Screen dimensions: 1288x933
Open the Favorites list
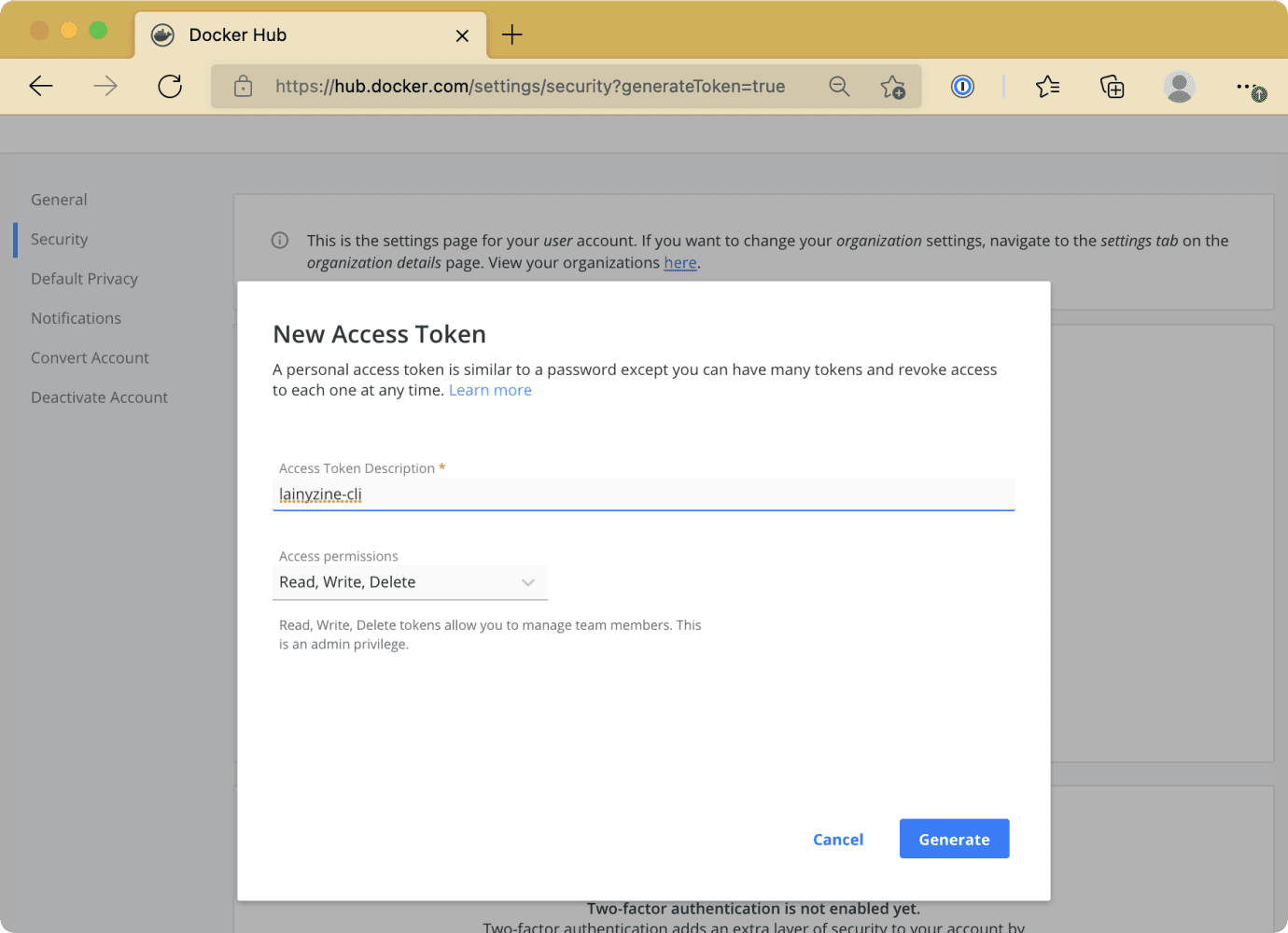(1047, 87)
